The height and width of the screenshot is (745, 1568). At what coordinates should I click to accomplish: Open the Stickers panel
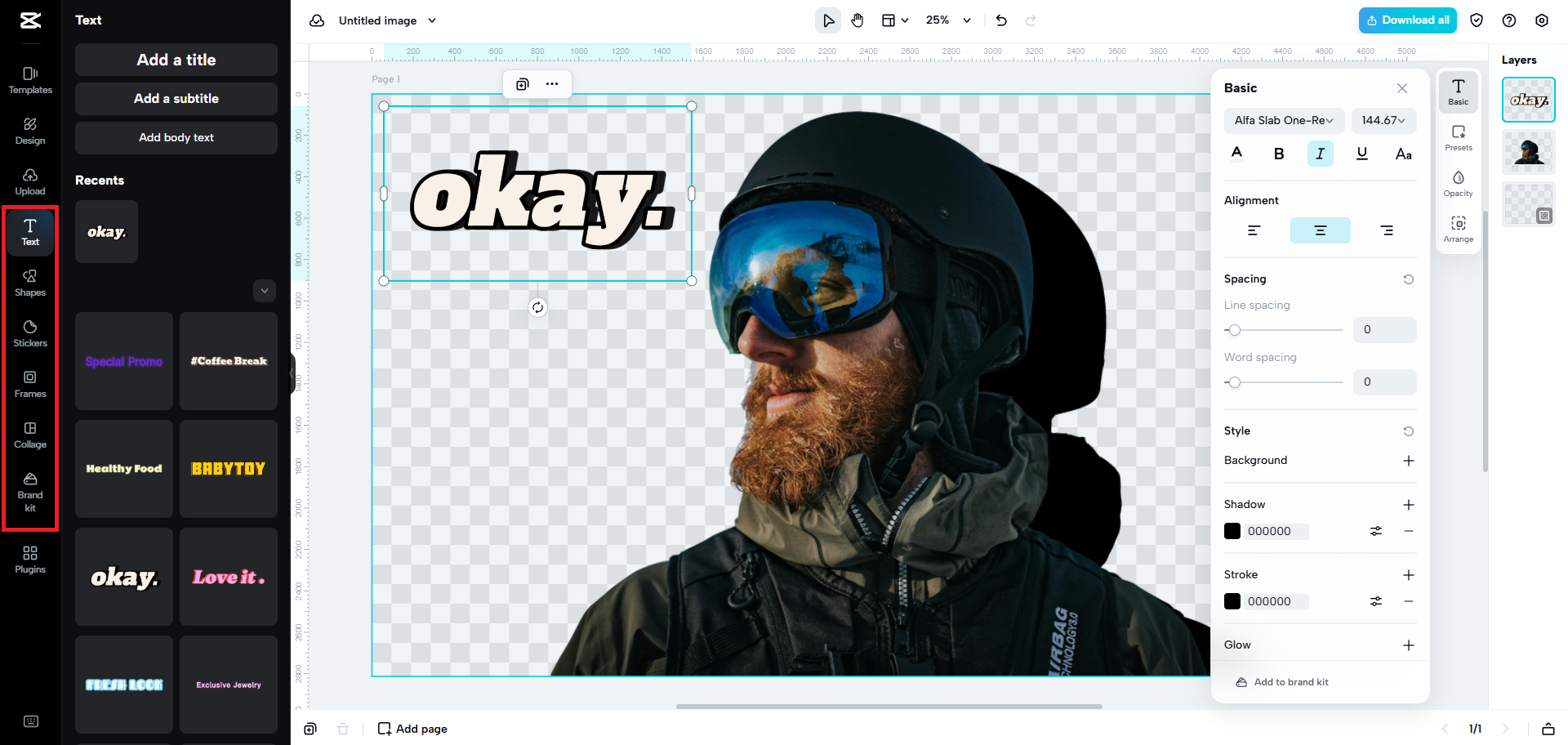30,333
